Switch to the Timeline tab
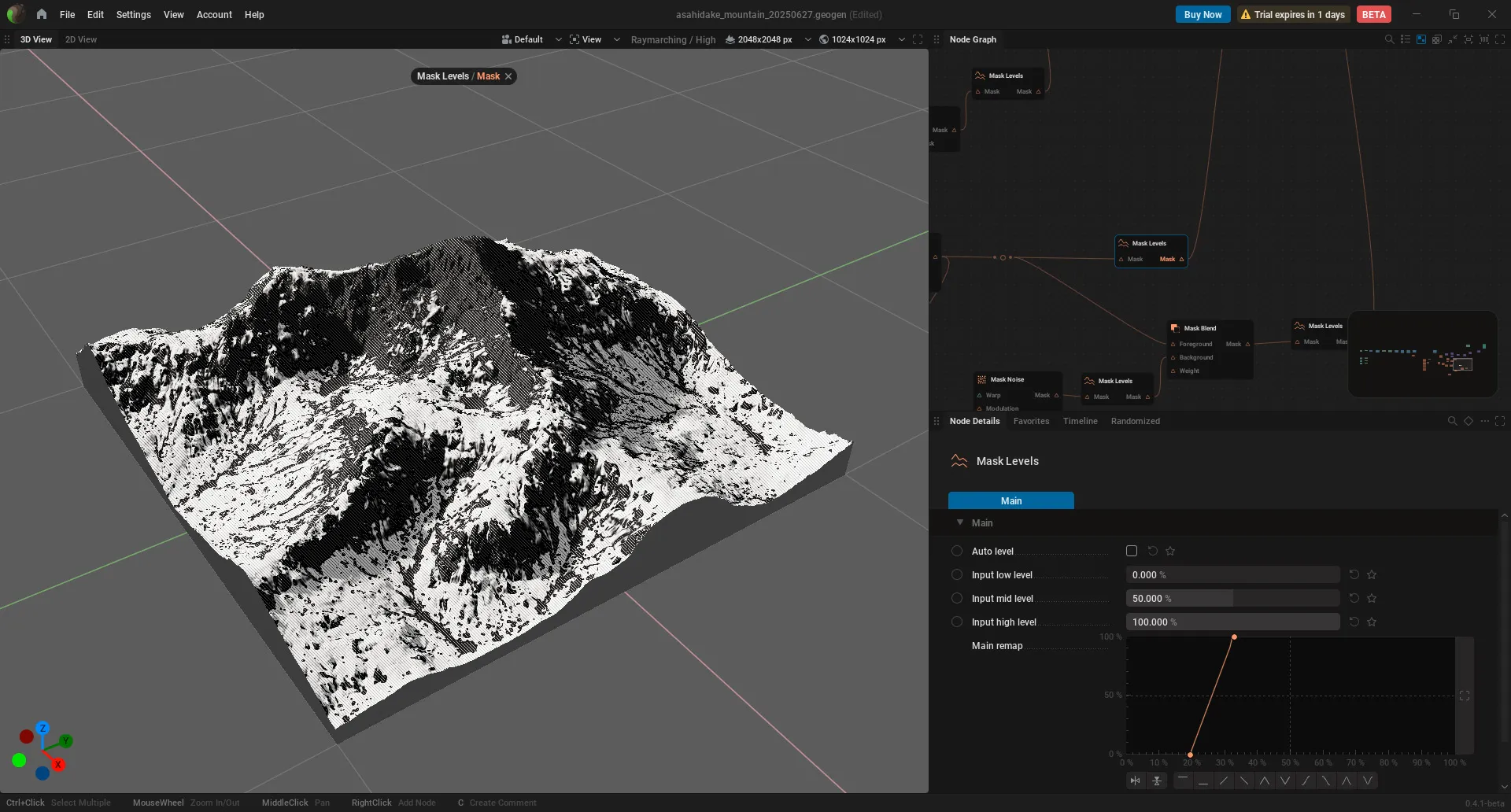 pyautogui.click(x=1080, y=421)
